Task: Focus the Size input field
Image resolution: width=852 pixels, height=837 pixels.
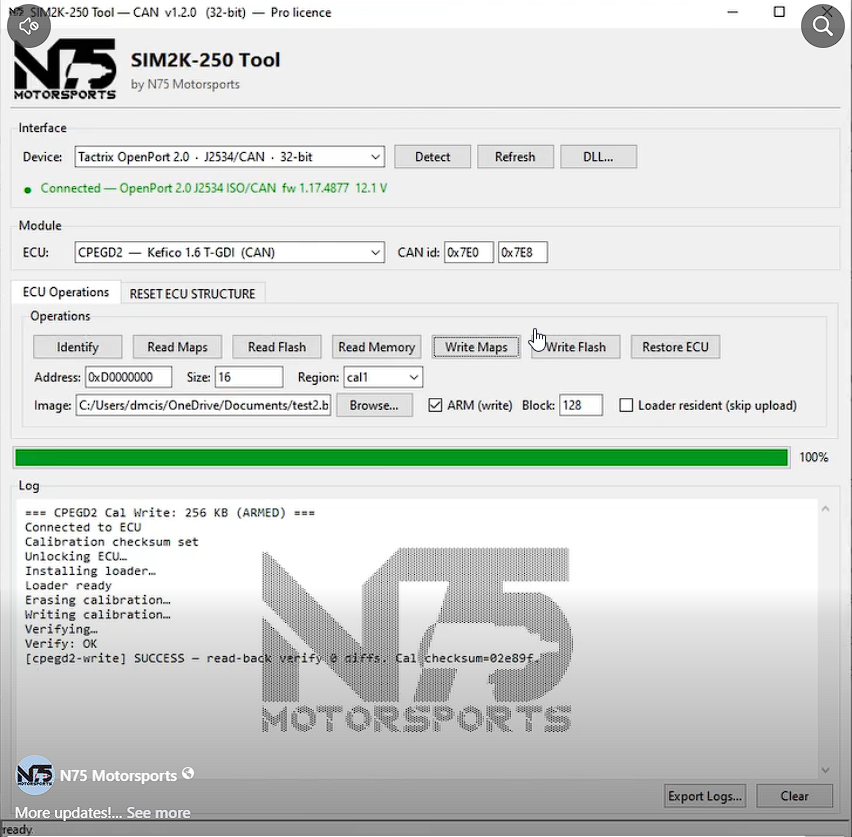Action: (x=249, y=377)
